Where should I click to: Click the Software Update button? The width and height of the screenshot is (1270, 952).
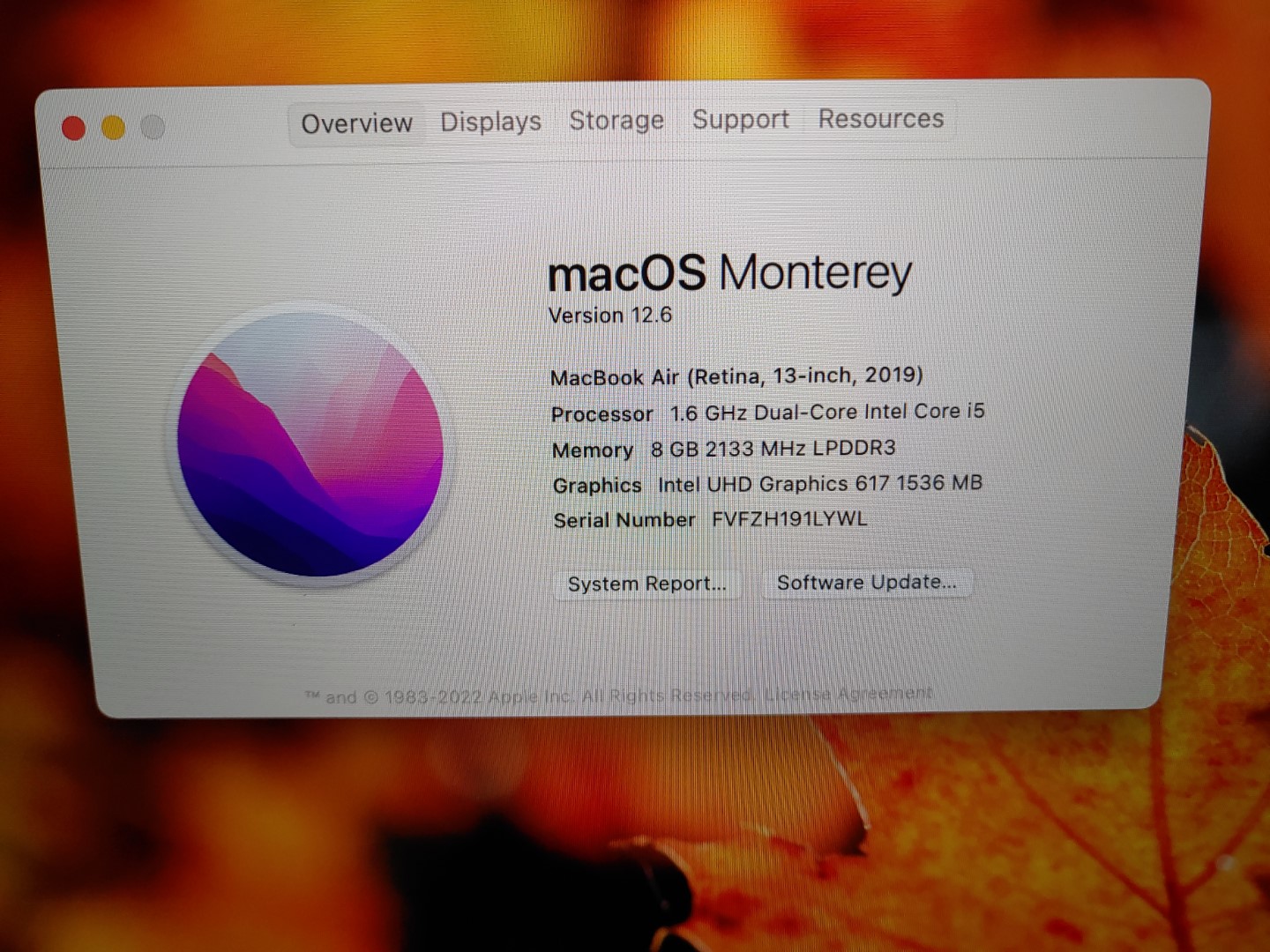[866, 582]
